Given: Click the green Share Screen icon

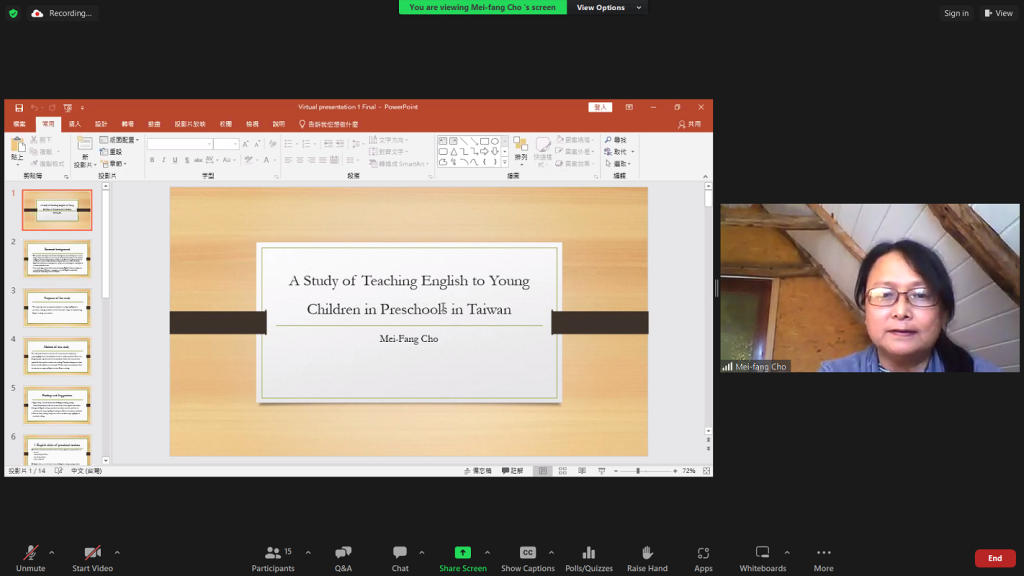Looking at the screenshot, I should tap(462, 553).
